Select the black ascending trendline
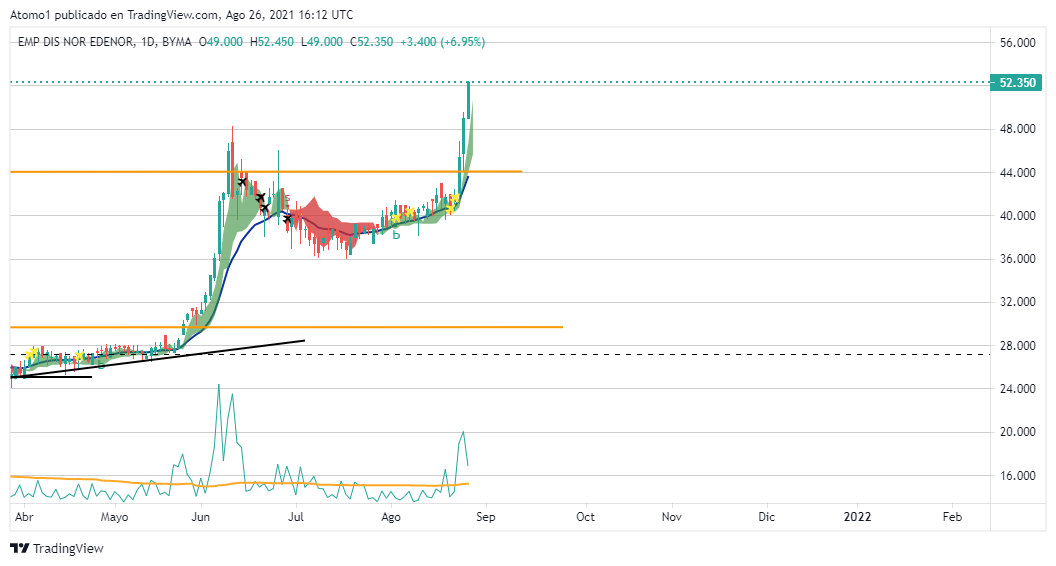The height and width of the screenshot is (566, 1056). (200, 352)
